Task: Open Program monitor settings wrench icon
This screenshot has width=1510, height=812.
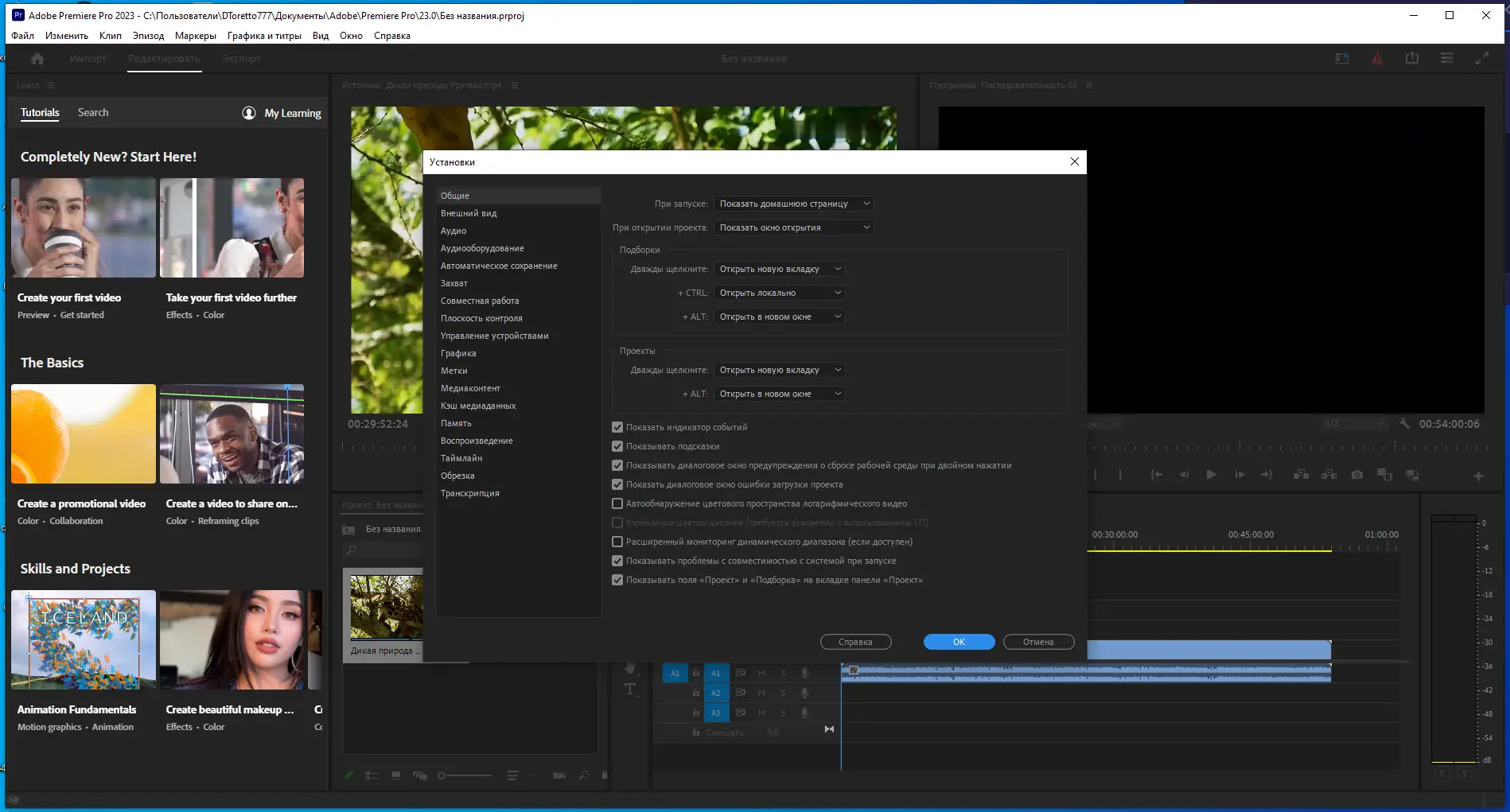Action: (1404, 424)
